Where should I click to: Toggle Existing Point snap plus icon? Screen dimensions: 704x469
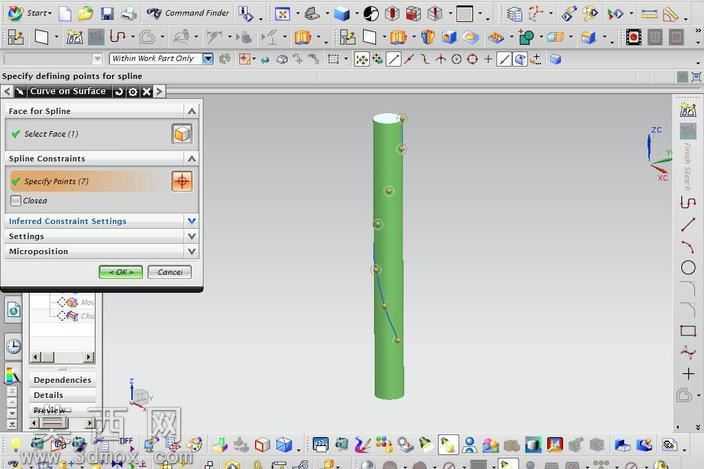pos(488,59)
